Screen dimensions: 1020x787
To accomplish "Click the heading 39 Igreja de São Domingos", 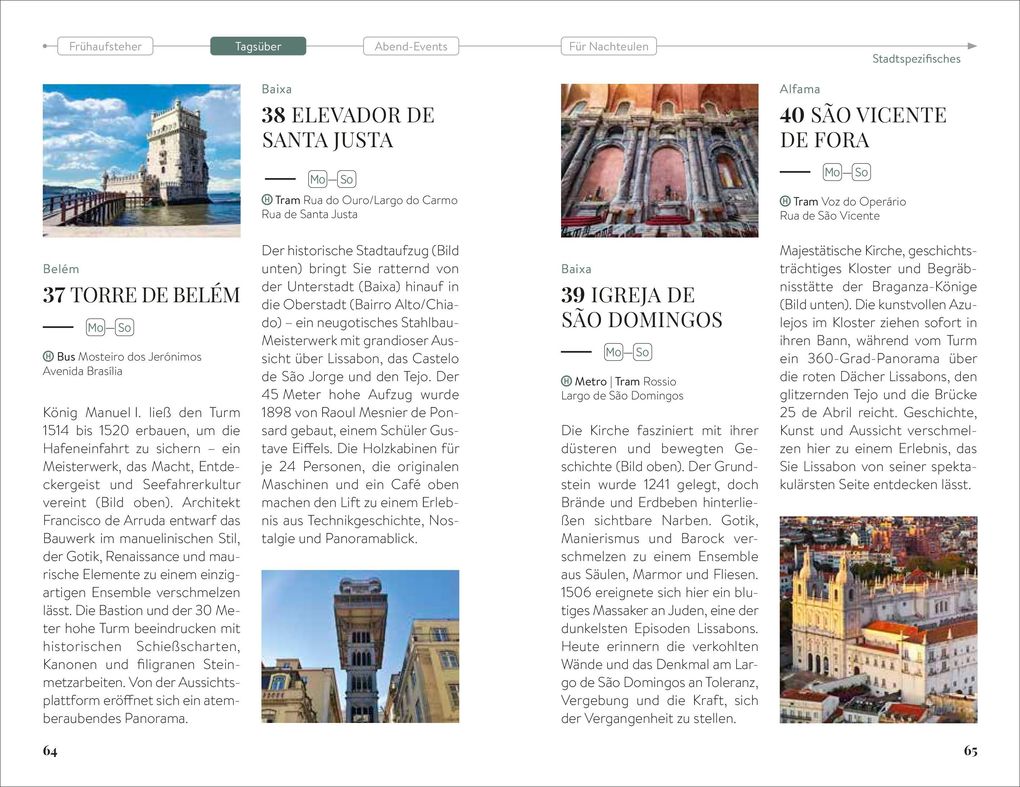I will click(641, 307).
